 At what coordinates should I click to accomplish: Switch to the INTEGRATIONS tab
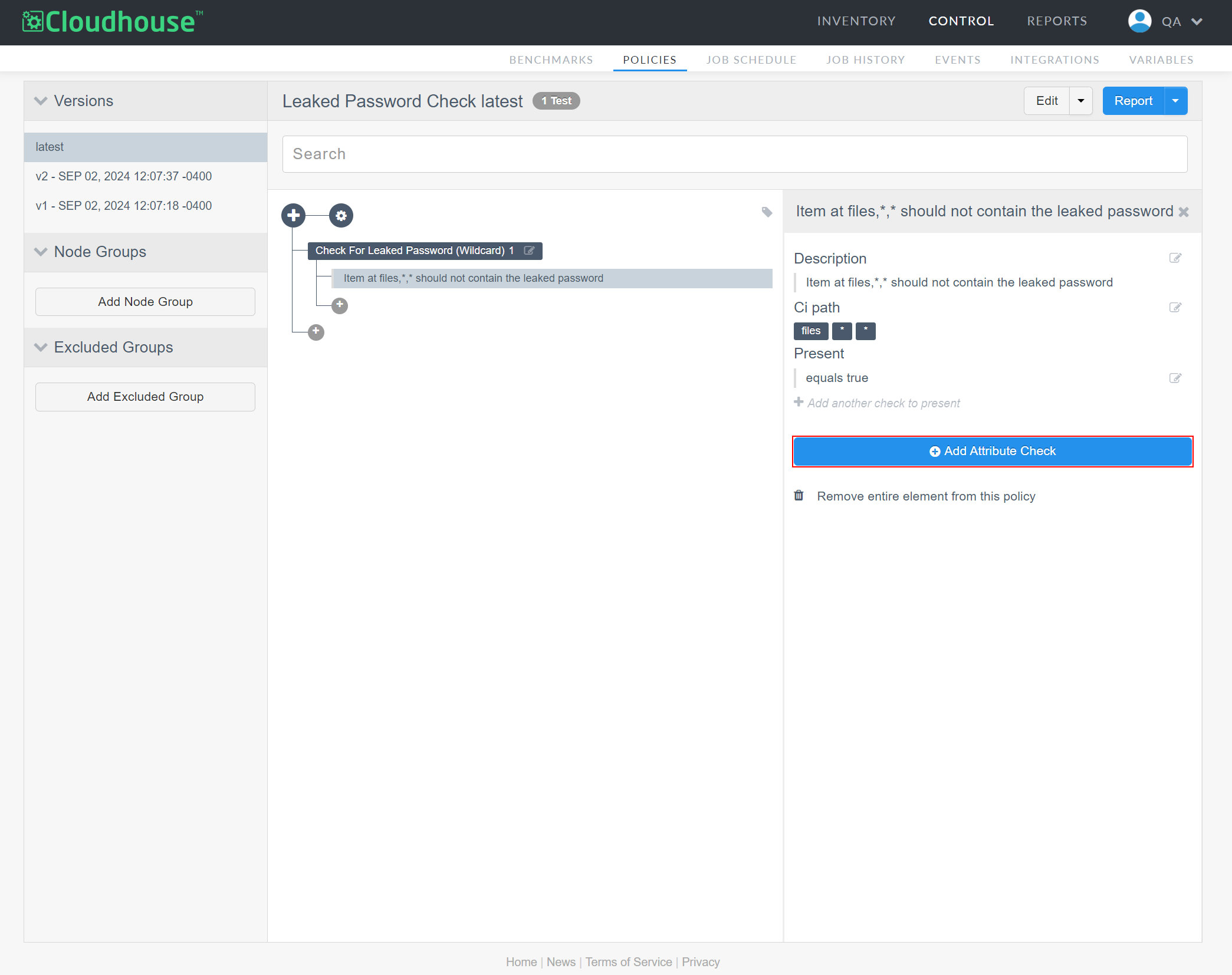[1054, 60]
